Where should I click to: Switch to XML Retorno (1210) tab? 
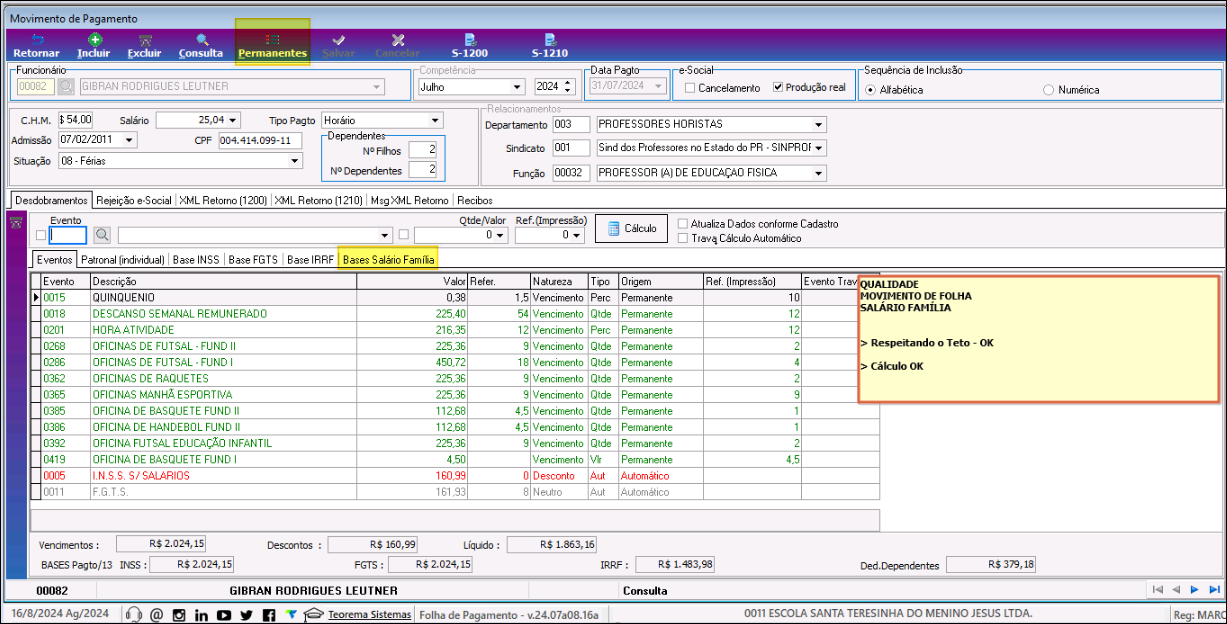pyautogui.click(x=318, y=200)
